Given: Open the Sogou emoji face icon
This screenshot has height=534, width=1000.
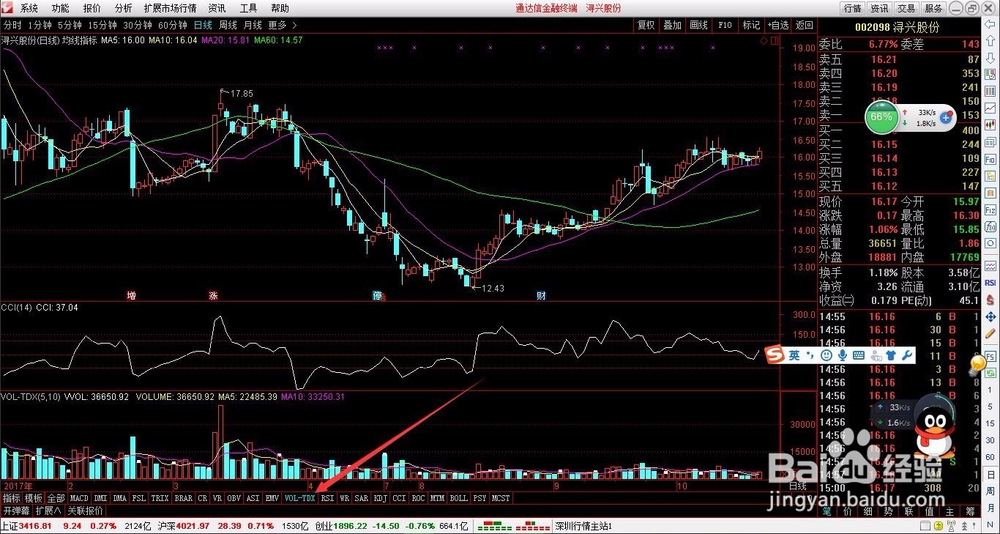Looking at the screenshot, I should (x=826, y=355).
